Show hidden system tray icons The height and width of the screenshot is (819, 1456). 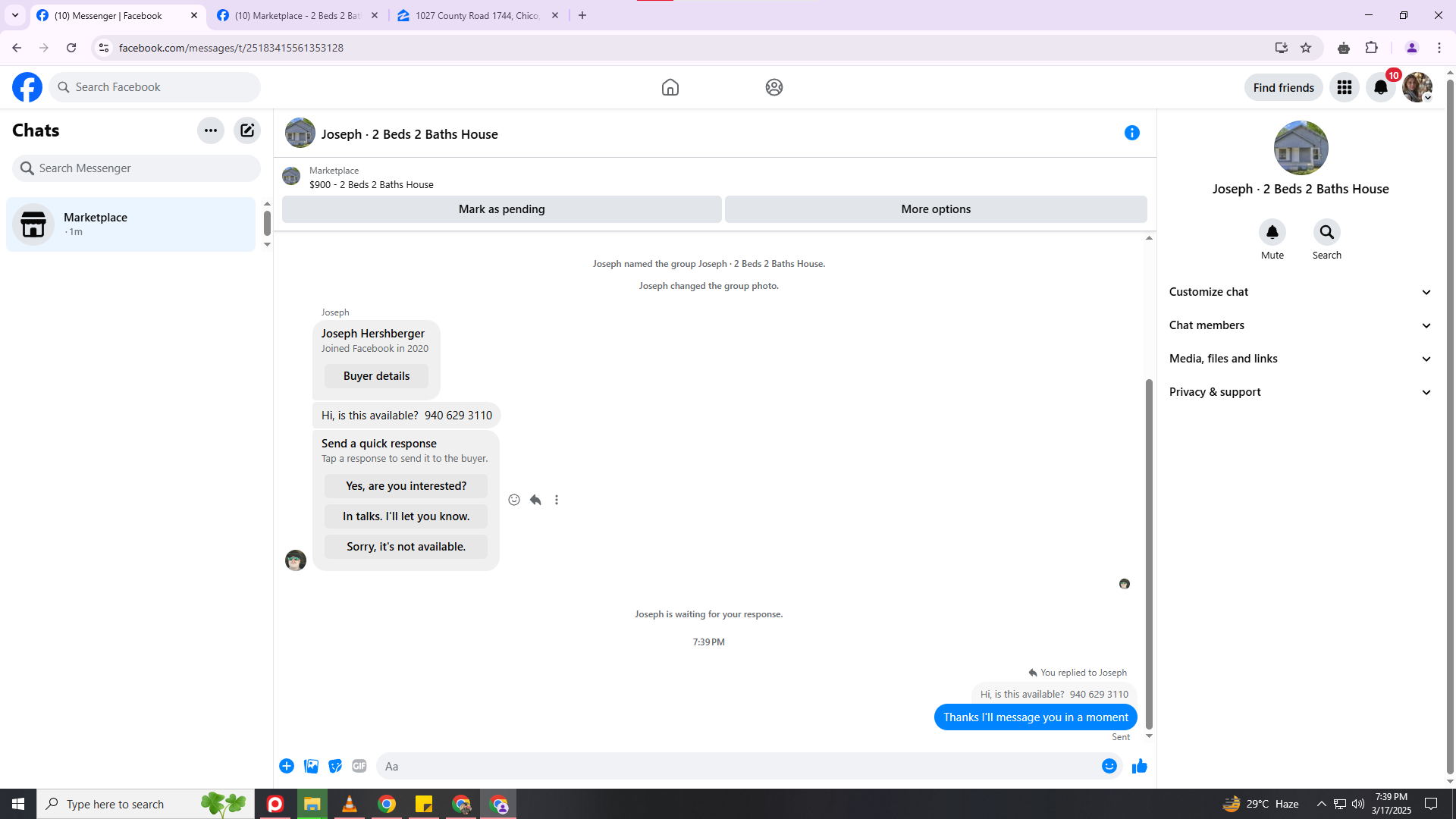coord(1322,804)
